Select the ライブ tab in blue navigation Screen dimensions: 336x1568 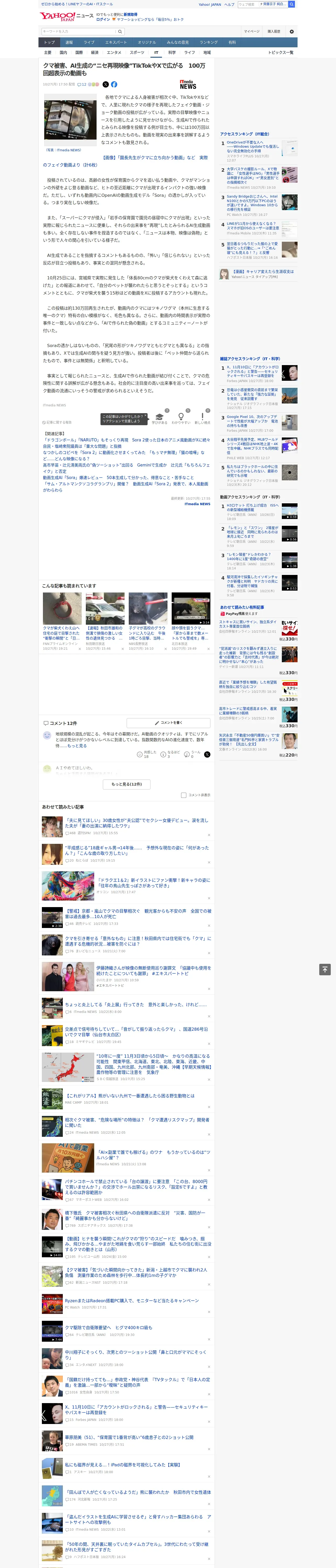point(89,43)
